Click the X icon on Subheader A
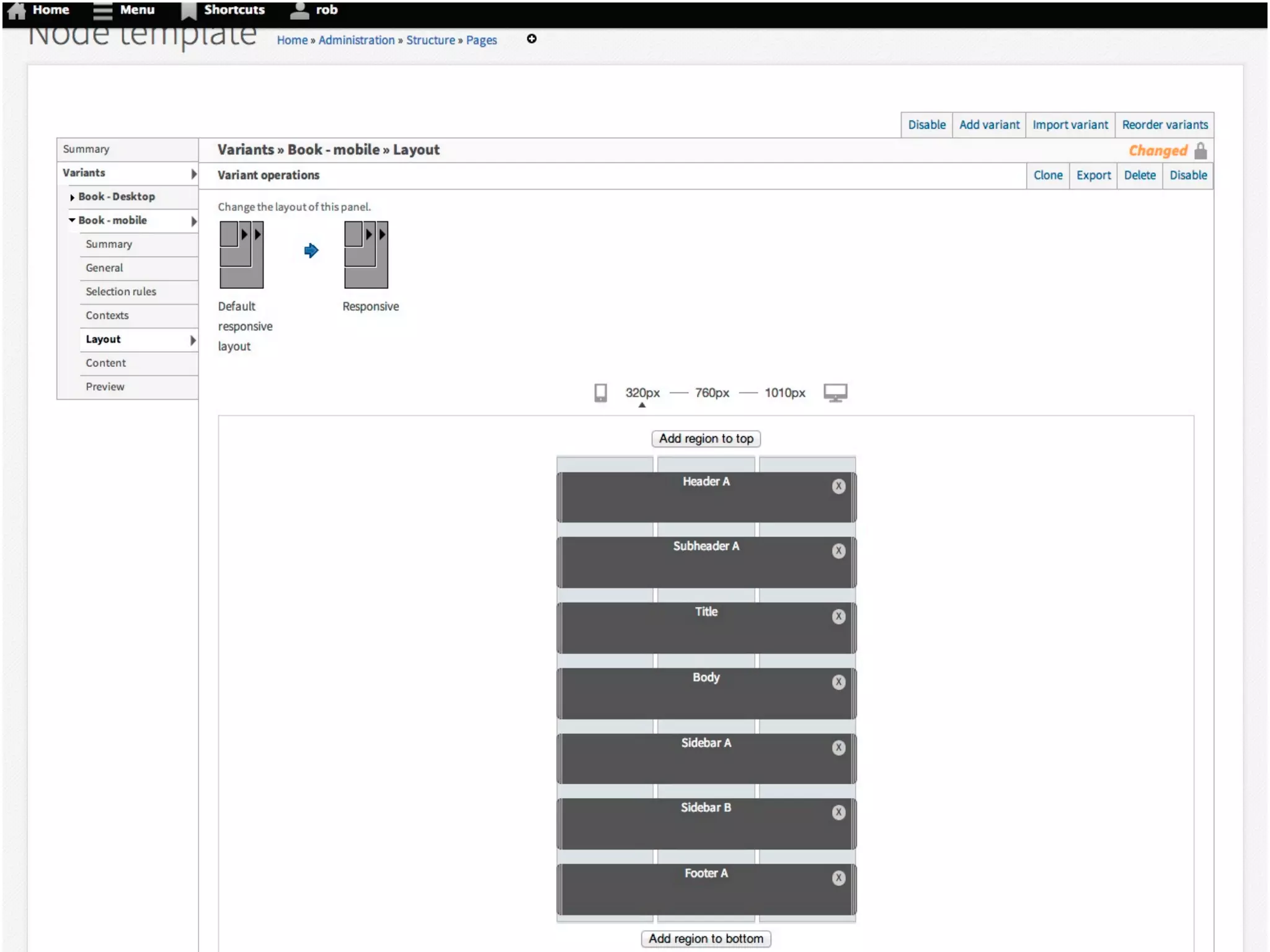This screenshot has width=1270, height=952. 838,551
